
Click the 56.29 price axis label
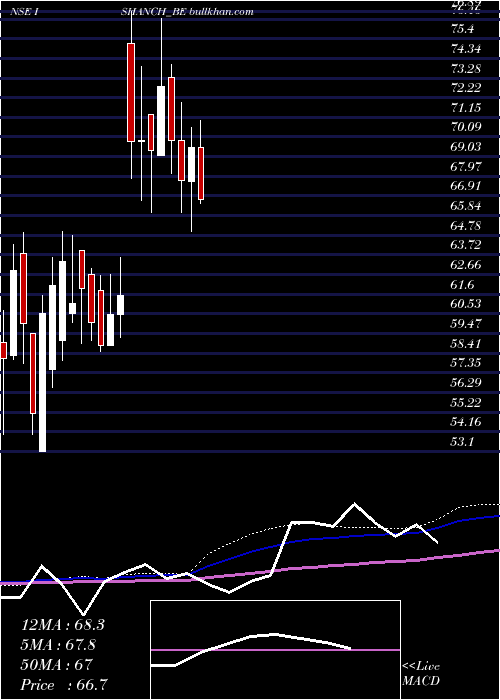466,383
